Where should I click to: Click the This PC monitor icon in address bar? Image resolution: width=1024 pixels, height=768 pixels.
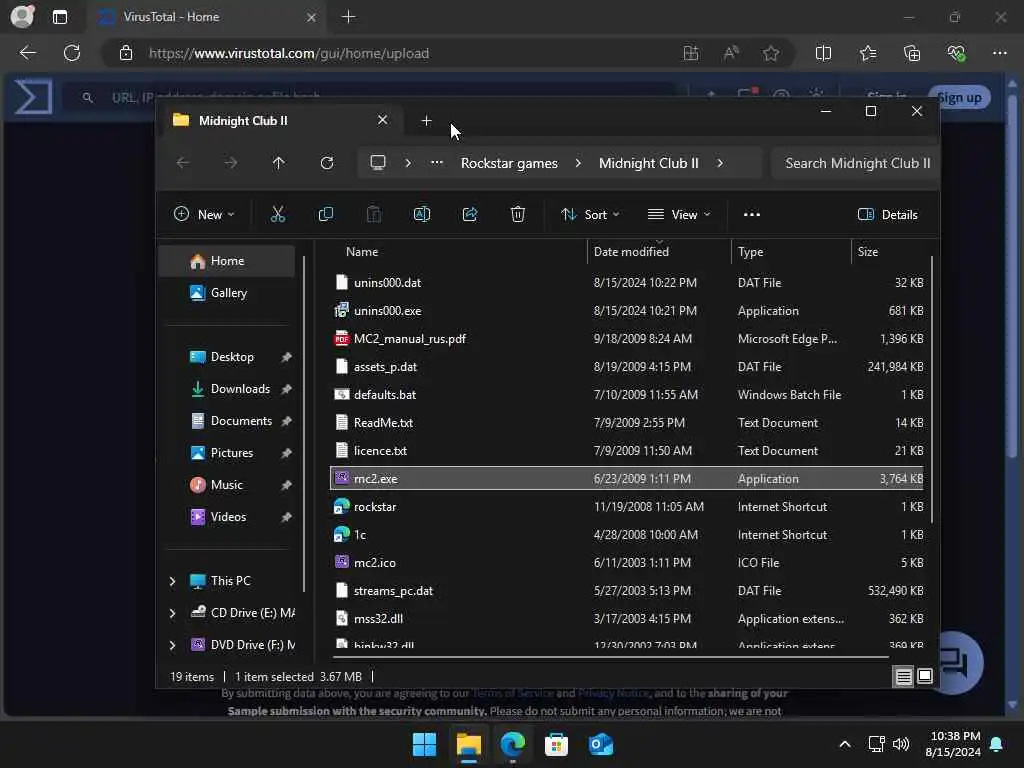[x=377, y=162]
